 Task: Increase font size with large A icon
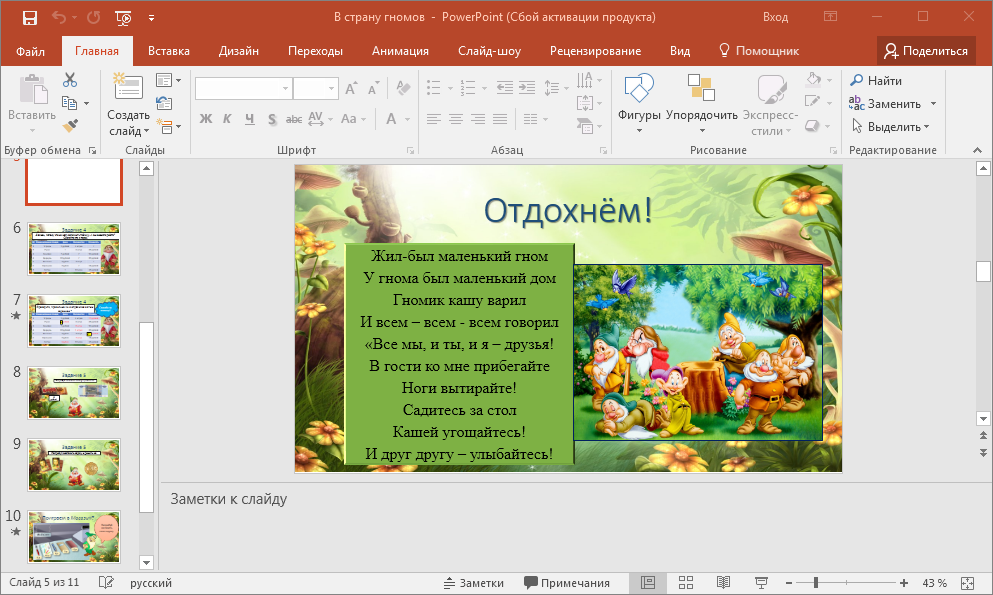coord(351,89)
